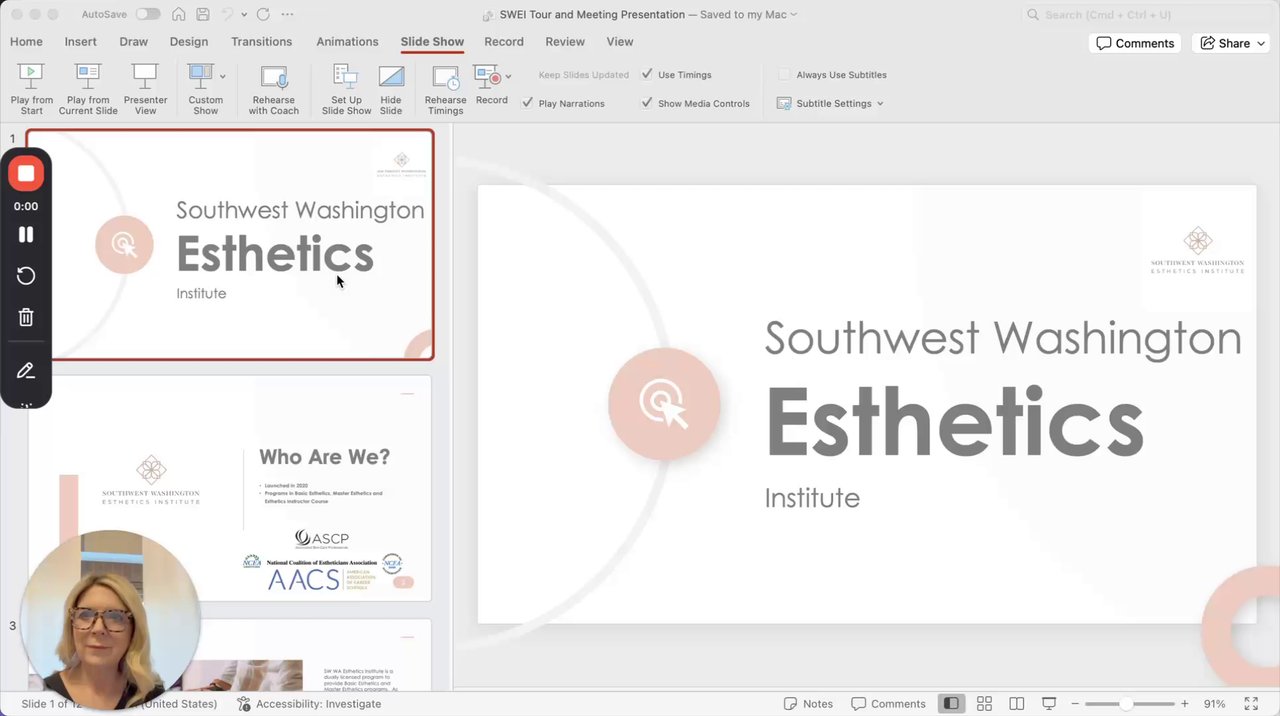Click the zoom in plus button

tap(1185, 704)
